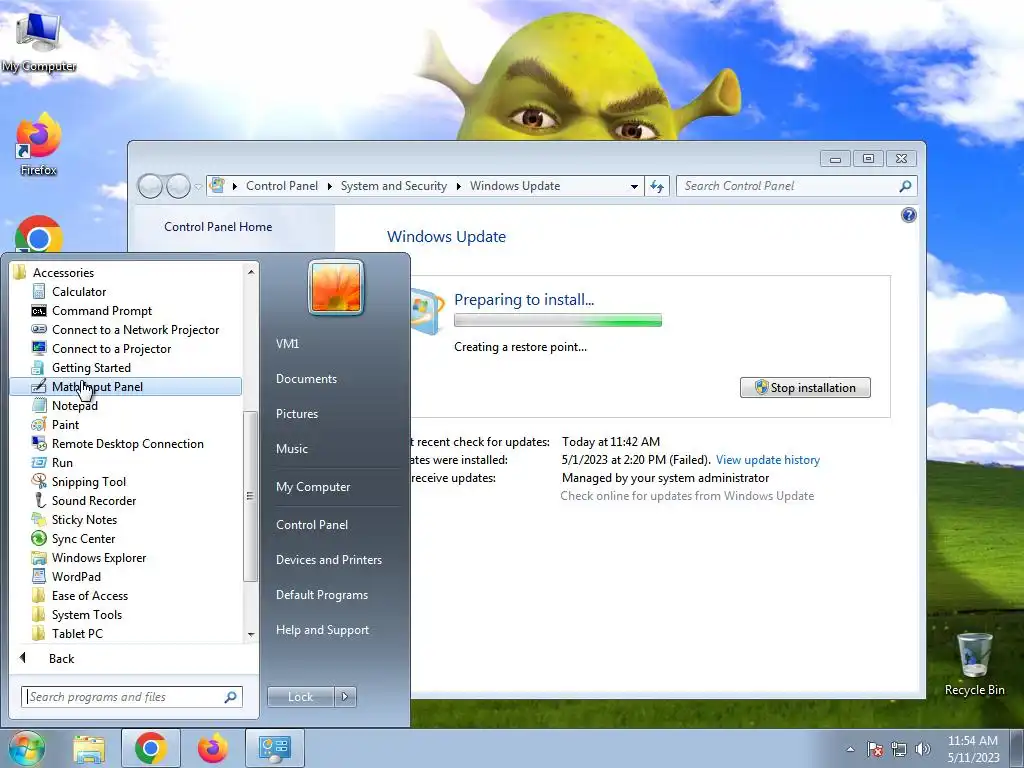Open the Firefox desktop shortcut

[x=39, y=145]
